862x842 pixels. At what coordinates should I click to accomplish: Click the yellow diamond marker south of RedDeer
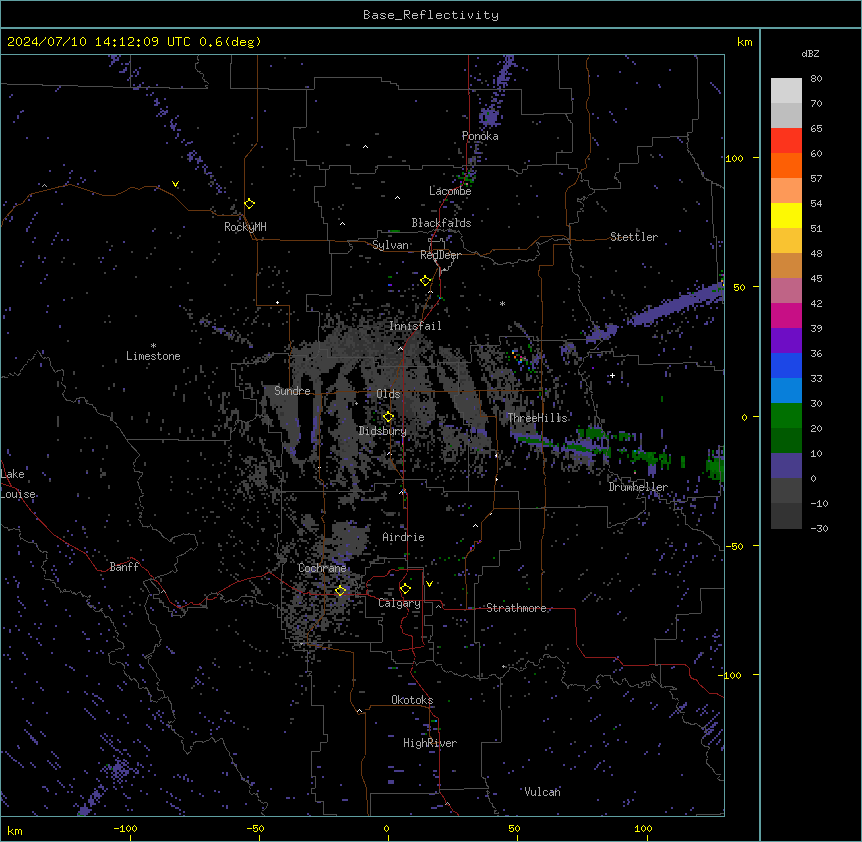point(426,281)
